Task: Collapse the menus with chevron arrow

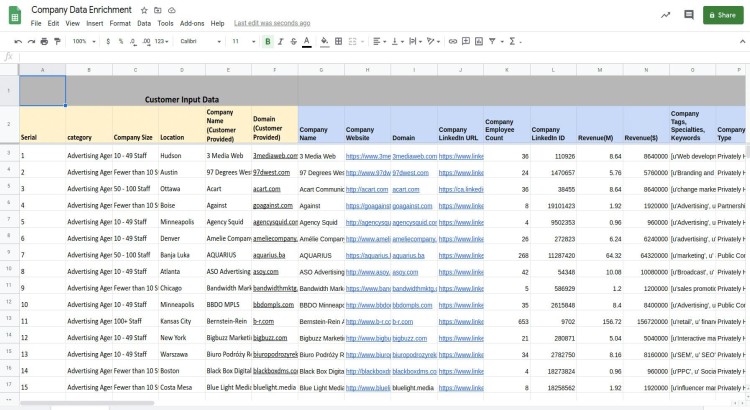Action: 742,42
